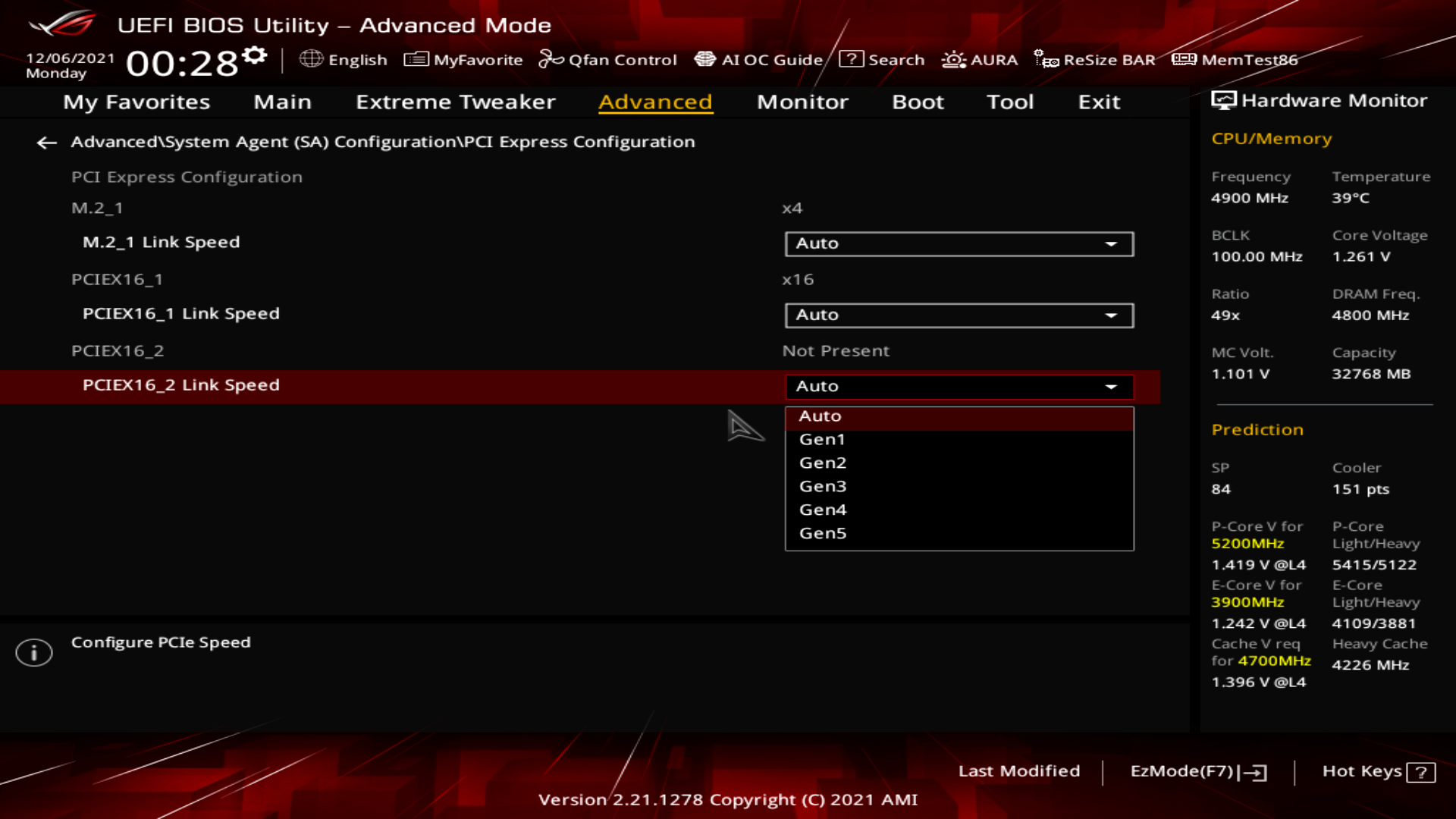Click Last Modified at the bottom
The width and height of the screenshot is (1456, 819).
click(x=1018, y=771)
